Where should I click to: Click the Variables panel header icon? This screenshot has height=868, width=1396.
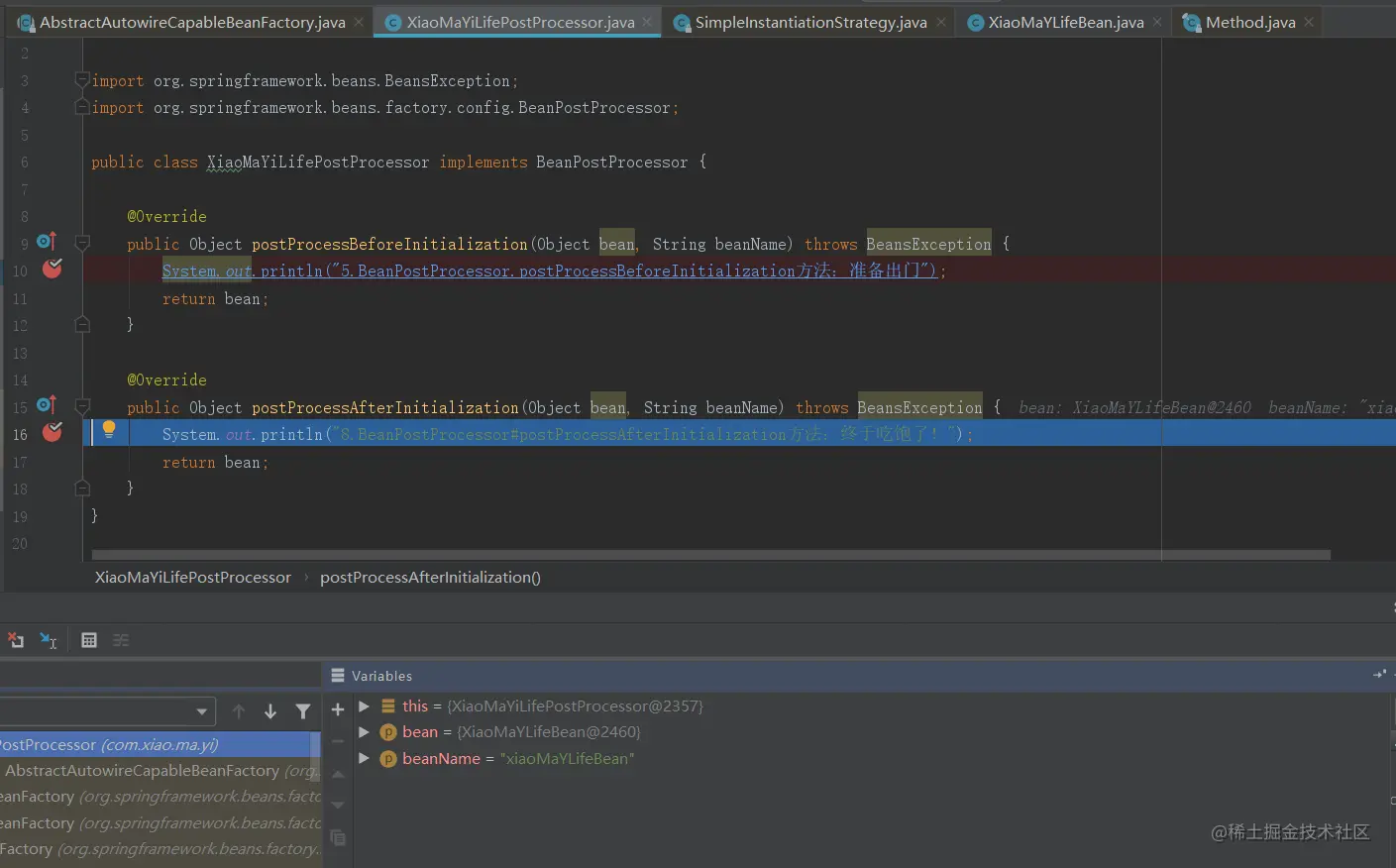click(x=338, y=675)
